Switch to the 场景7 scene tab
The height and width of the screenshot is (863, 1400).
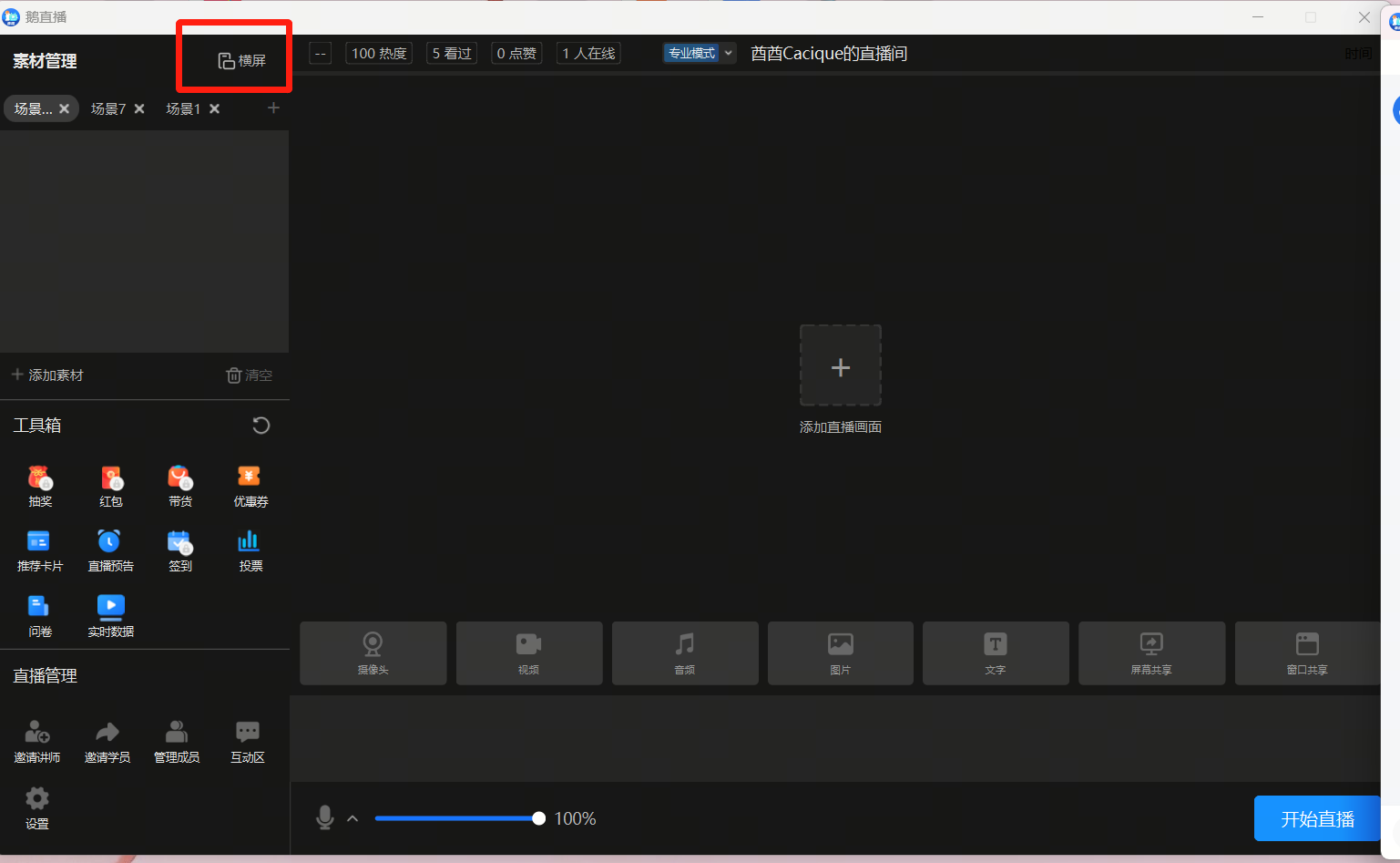pos(108,108)
